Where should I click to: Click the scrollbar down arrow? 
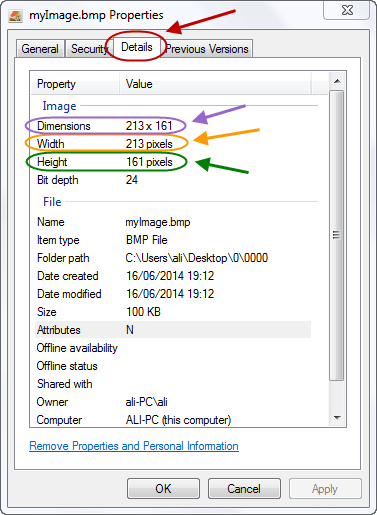pos(337,418)
